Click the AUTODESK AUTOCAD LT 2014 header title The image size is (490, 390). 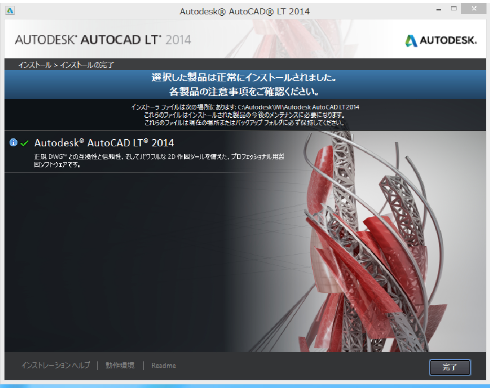pos(103,40)
